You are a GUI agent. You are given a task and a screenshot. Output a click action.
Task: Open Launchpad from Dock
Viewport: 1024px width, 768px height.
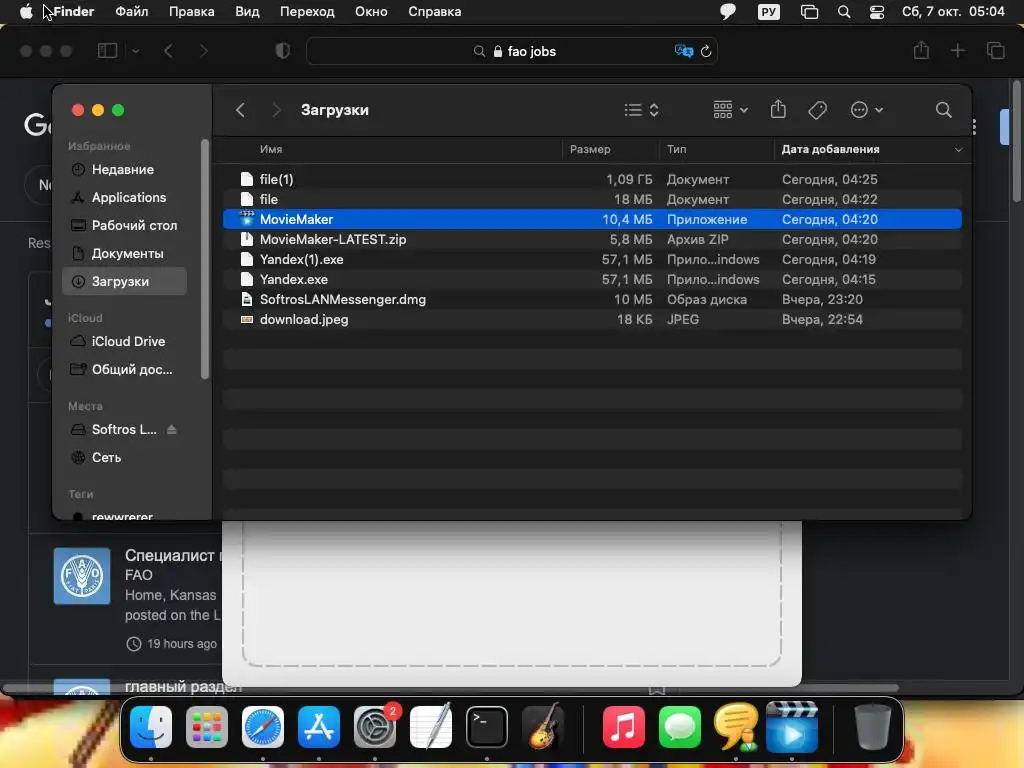coord(207,727)
